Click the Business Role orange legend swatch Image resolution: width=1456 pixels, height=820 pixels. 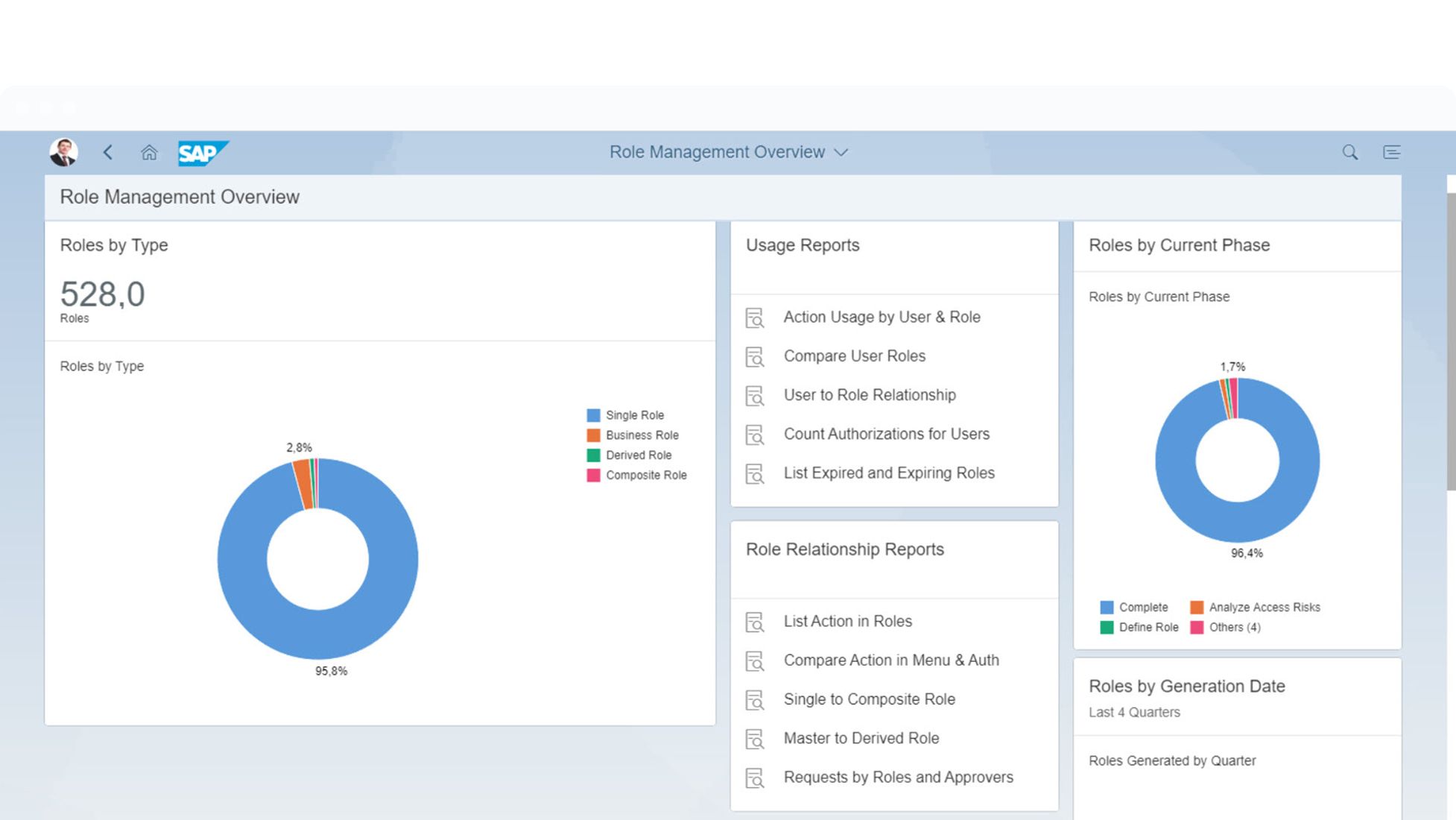tap(593, 435)
